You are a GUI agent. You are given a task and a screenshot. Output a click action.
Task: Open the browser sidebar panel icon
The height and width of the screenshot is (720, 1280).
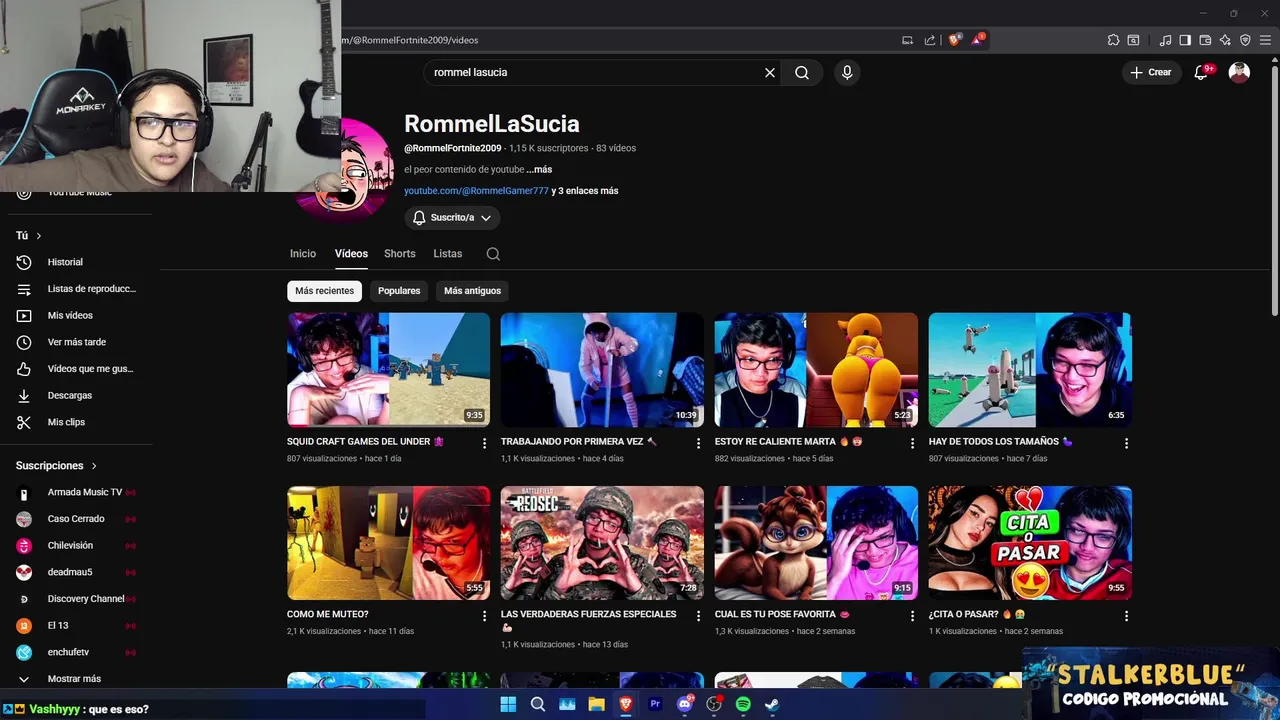pyautogui.click(x=1185, y=40)
